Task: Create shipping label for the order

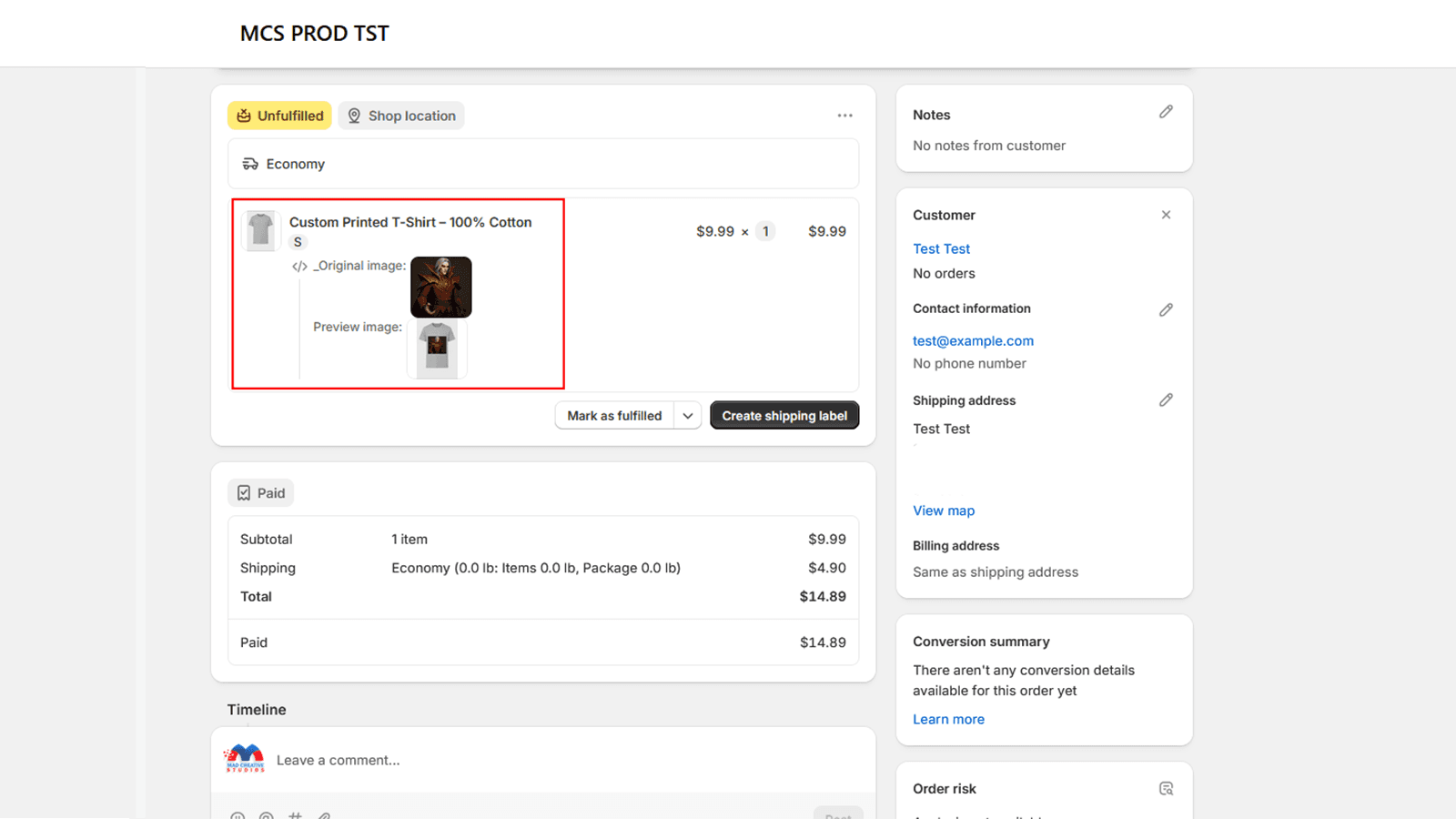Action: click(x=784, y=415)
